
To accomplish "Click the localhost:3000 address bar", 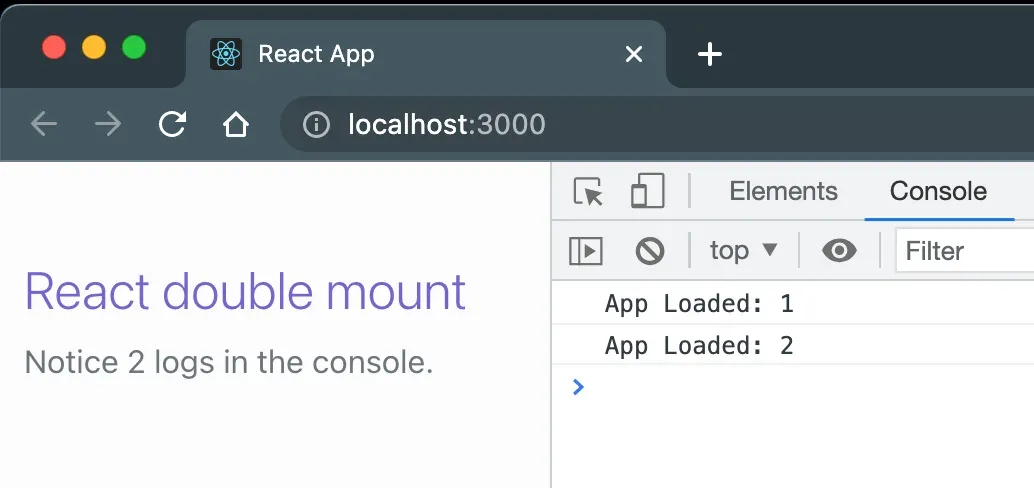I will [x=657, y=124].
